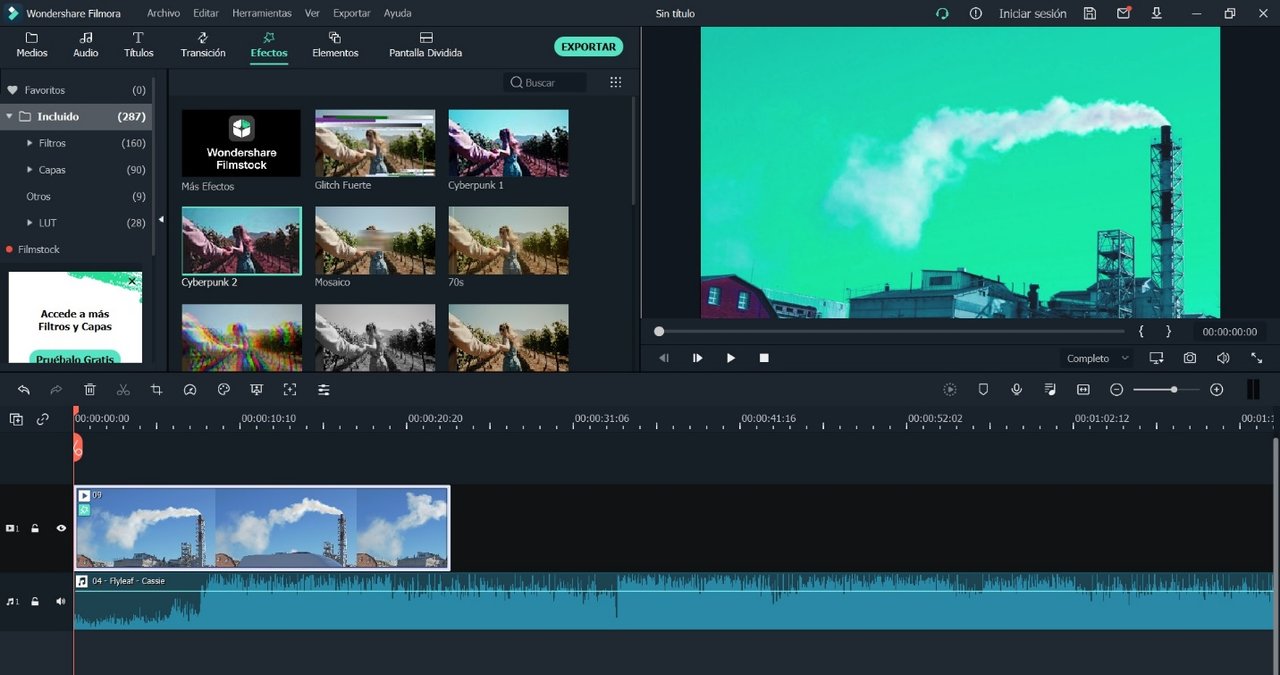The image size is (1280, 675).
Task: Switch to the Transición tab
Action: (x=203, y=45)
